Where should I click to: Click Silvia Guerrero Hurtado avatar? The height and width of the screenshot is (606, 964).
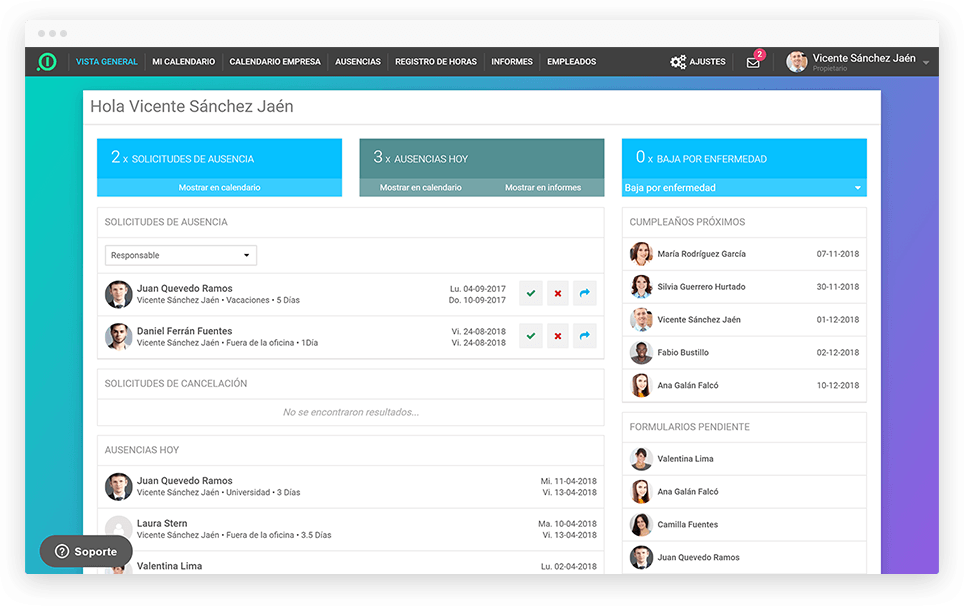[641, 286]
